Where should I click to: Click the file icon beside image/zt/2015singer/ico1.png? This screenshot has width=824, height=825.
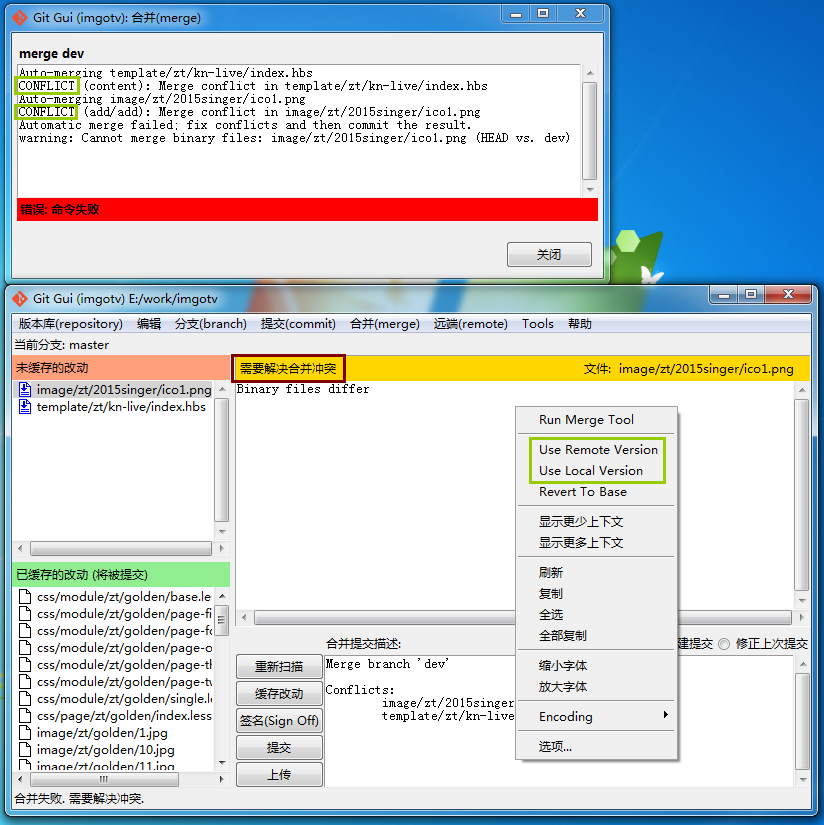(x=27, y=390)
